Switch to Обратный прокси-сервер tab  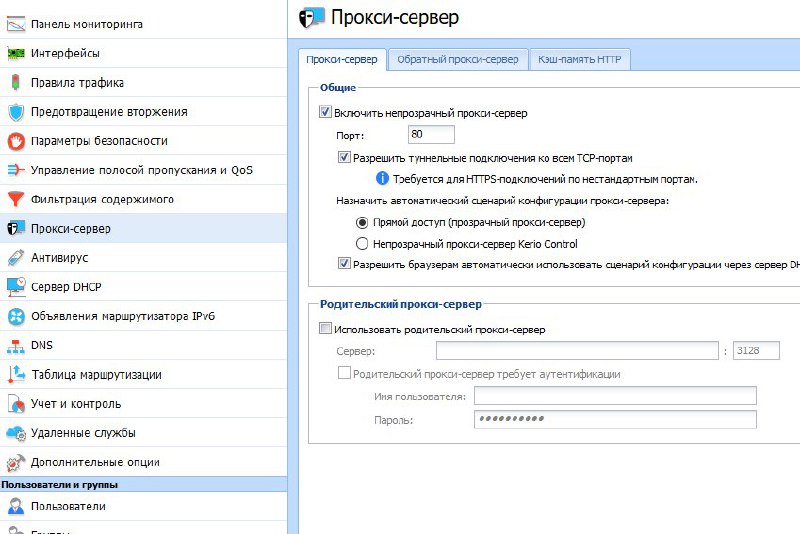[x=458, y=59]
